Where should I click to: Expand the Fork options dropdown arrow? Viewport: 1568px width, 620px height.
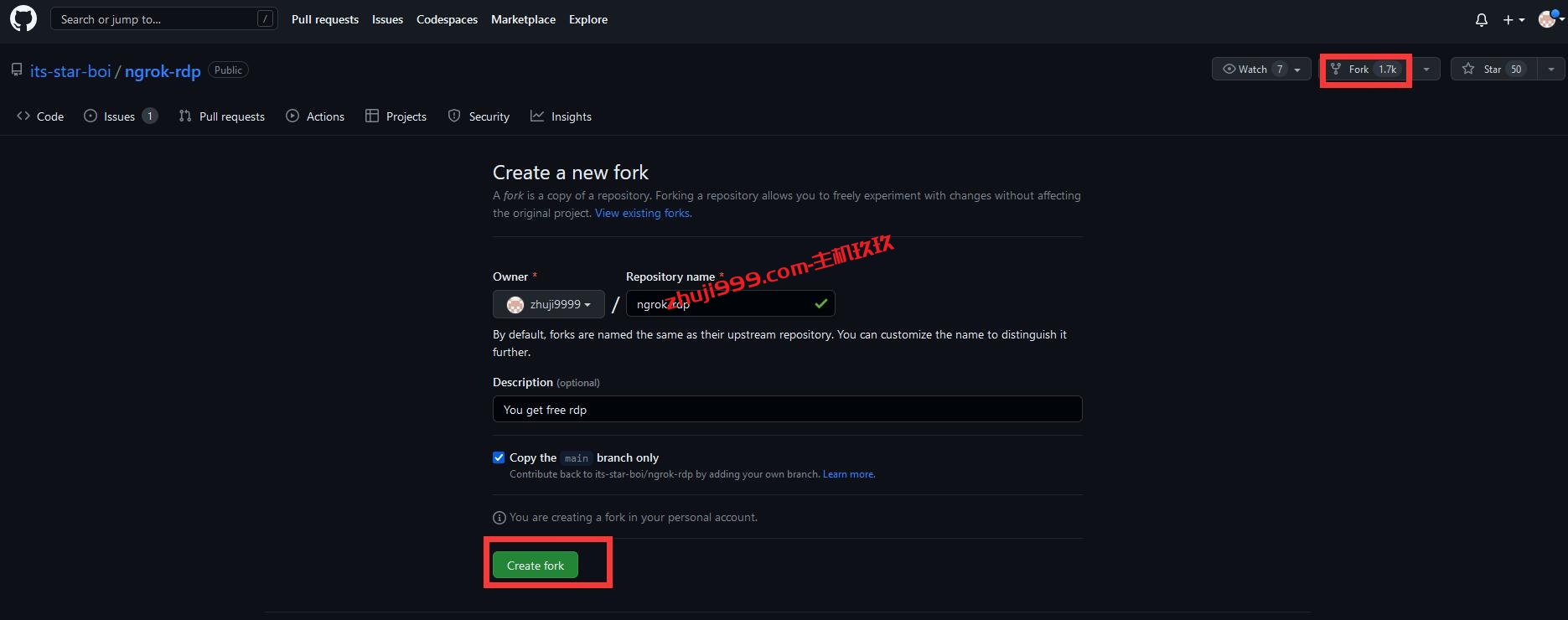[1426, 69]
